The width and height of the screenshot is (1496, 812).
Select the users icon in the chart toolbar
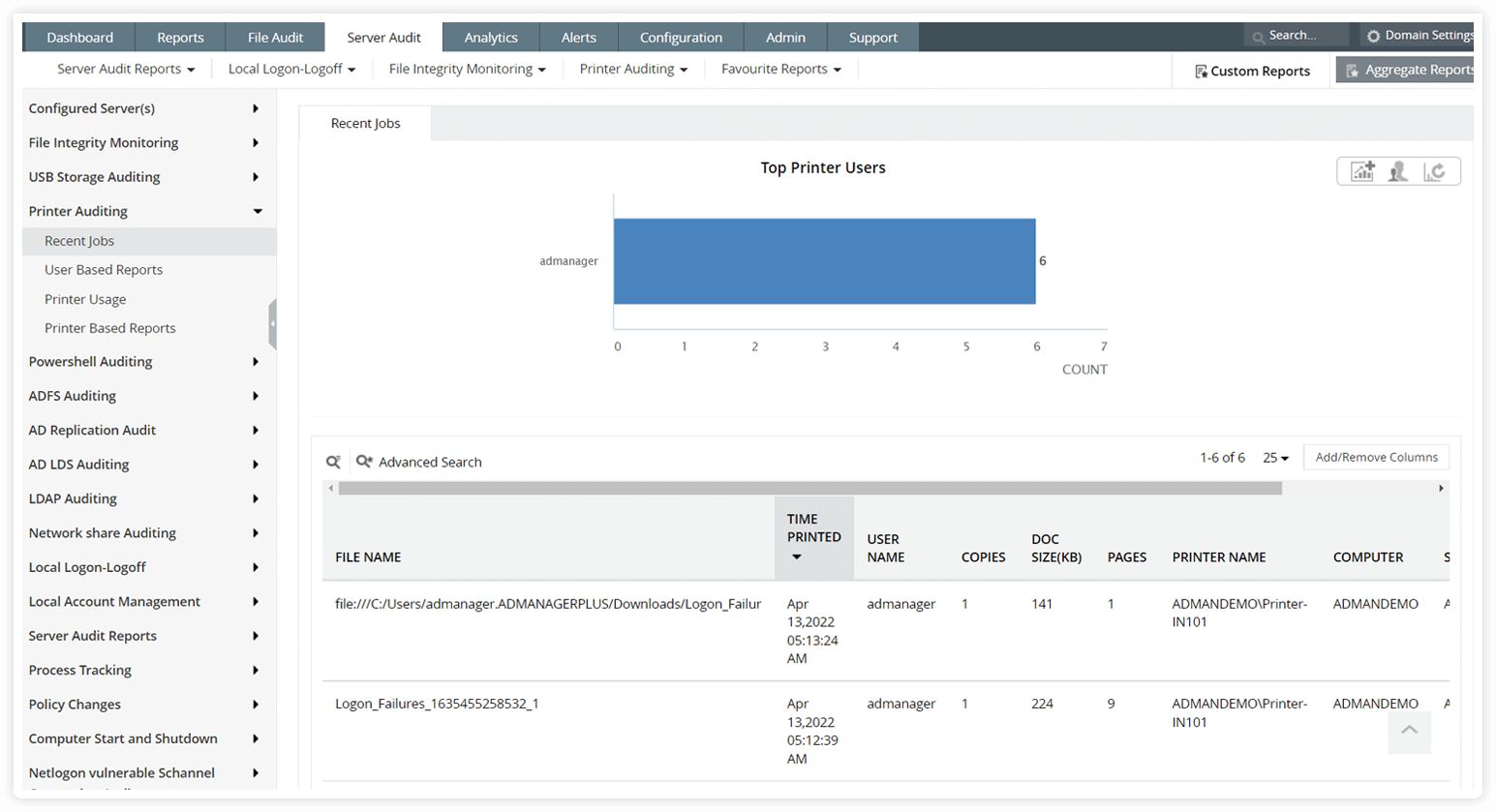(x=1398, y=170)
